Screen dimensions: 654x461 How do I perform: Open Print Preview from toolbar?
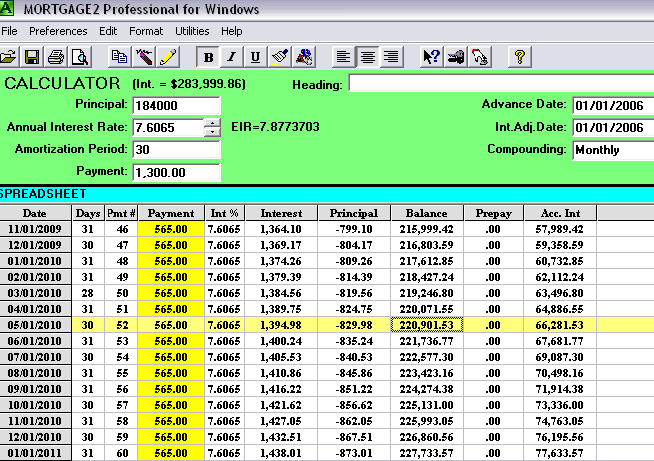[x=80, y=57]
